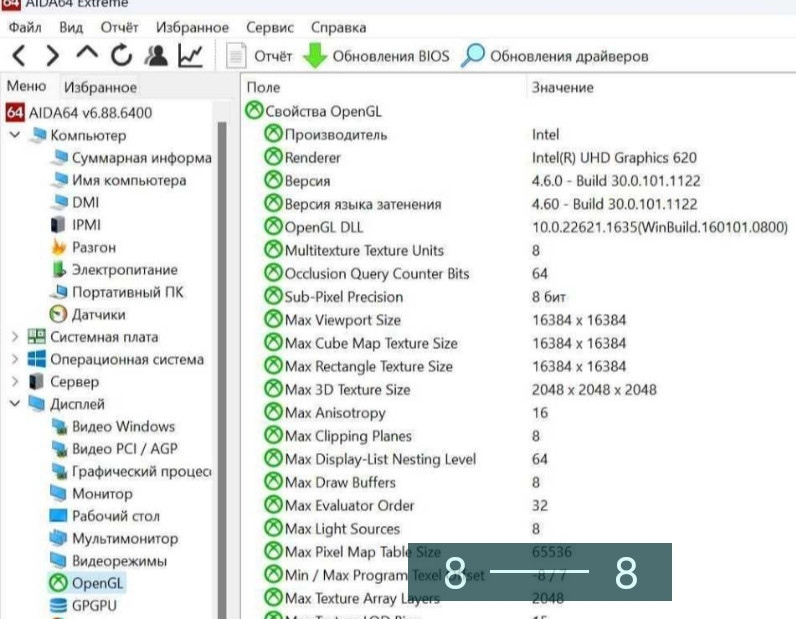Open the graph chart toolbar icon

pos(190,56)
